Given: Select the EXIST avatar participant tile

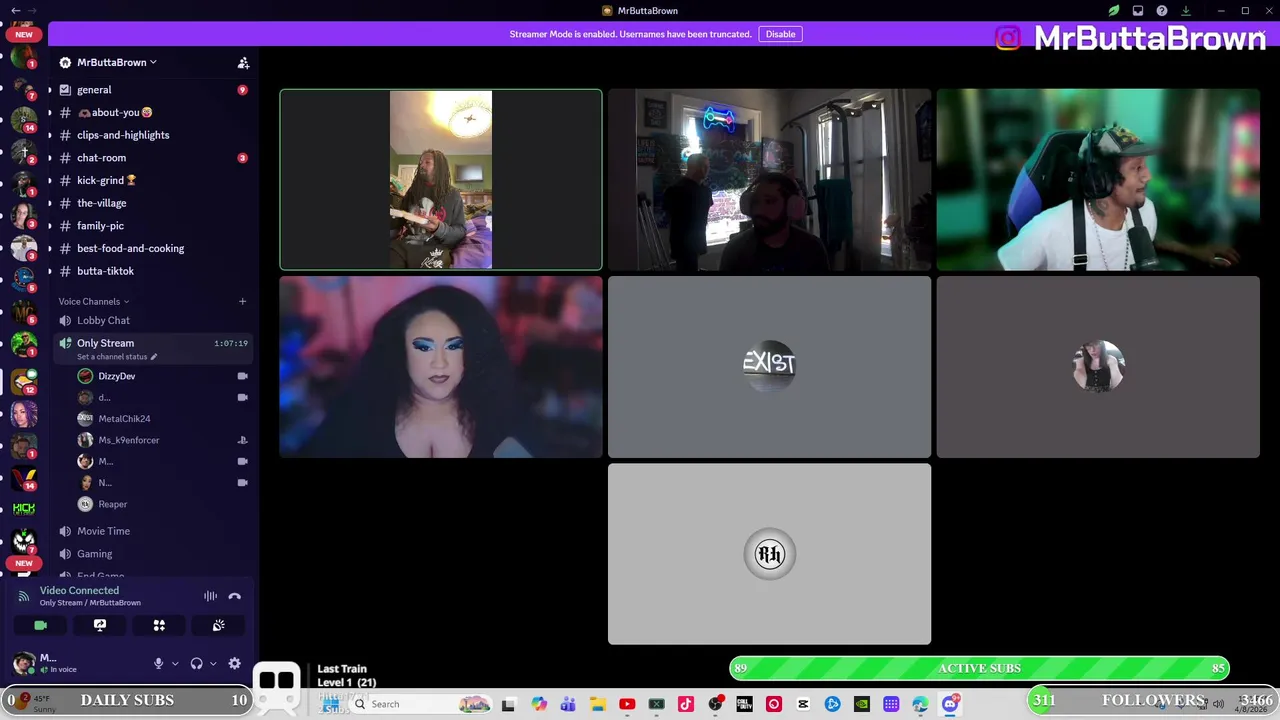Looking at the screenshot, I should 769,367.
